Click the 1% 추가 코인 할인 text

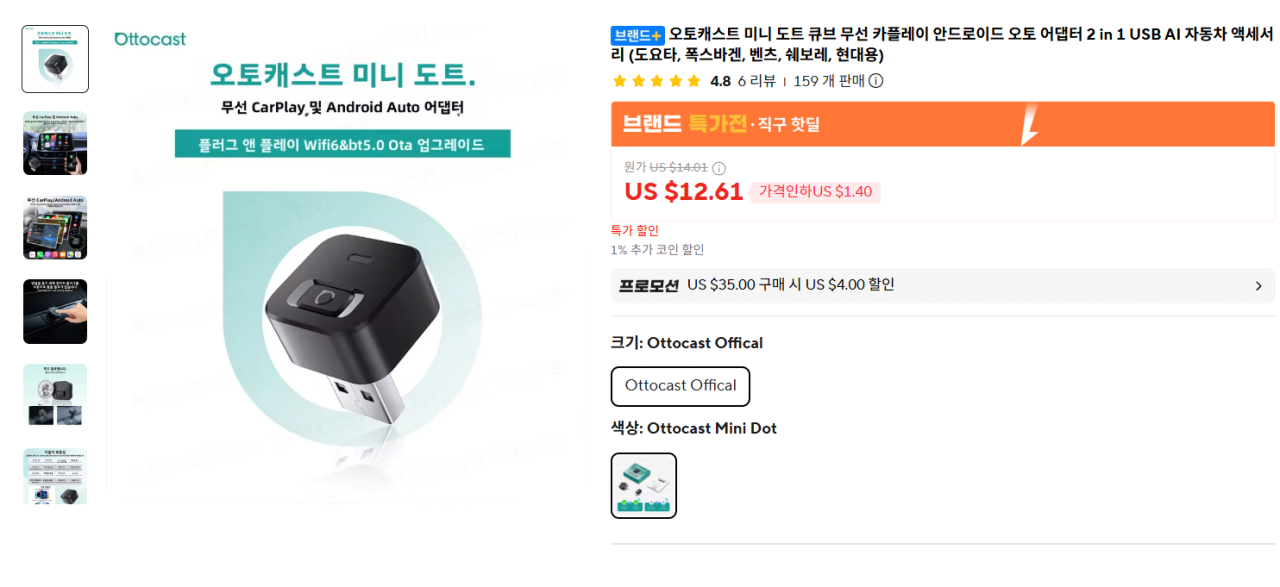664,250
